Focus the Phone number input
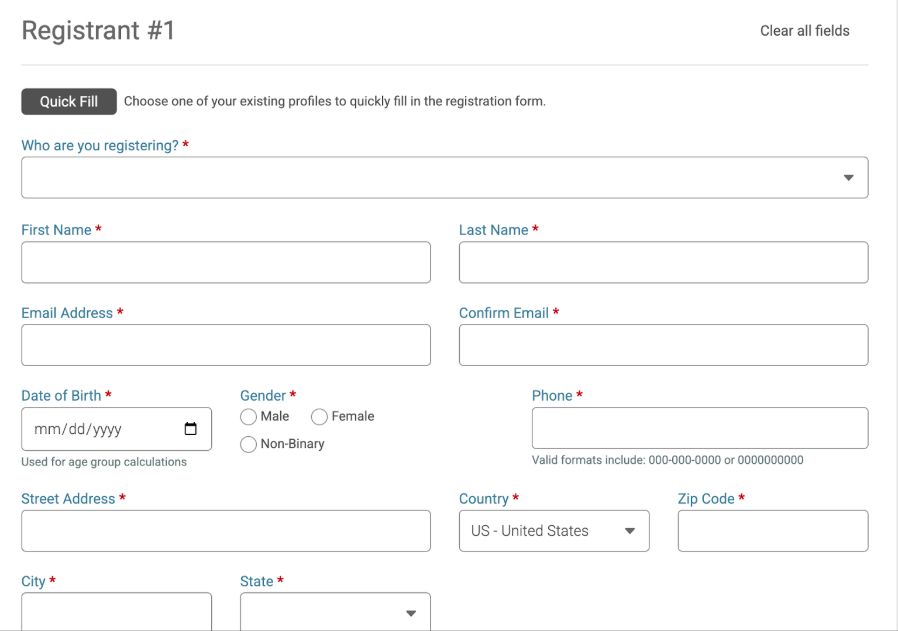Image resolution: width=898 pixels, height=631 pixels. coord(700,428)
